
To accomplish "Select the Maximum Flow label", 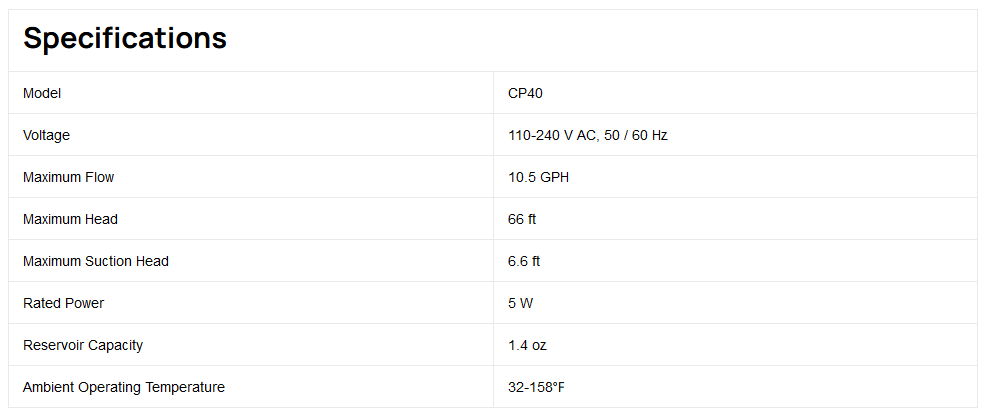I will click(68, 177).
